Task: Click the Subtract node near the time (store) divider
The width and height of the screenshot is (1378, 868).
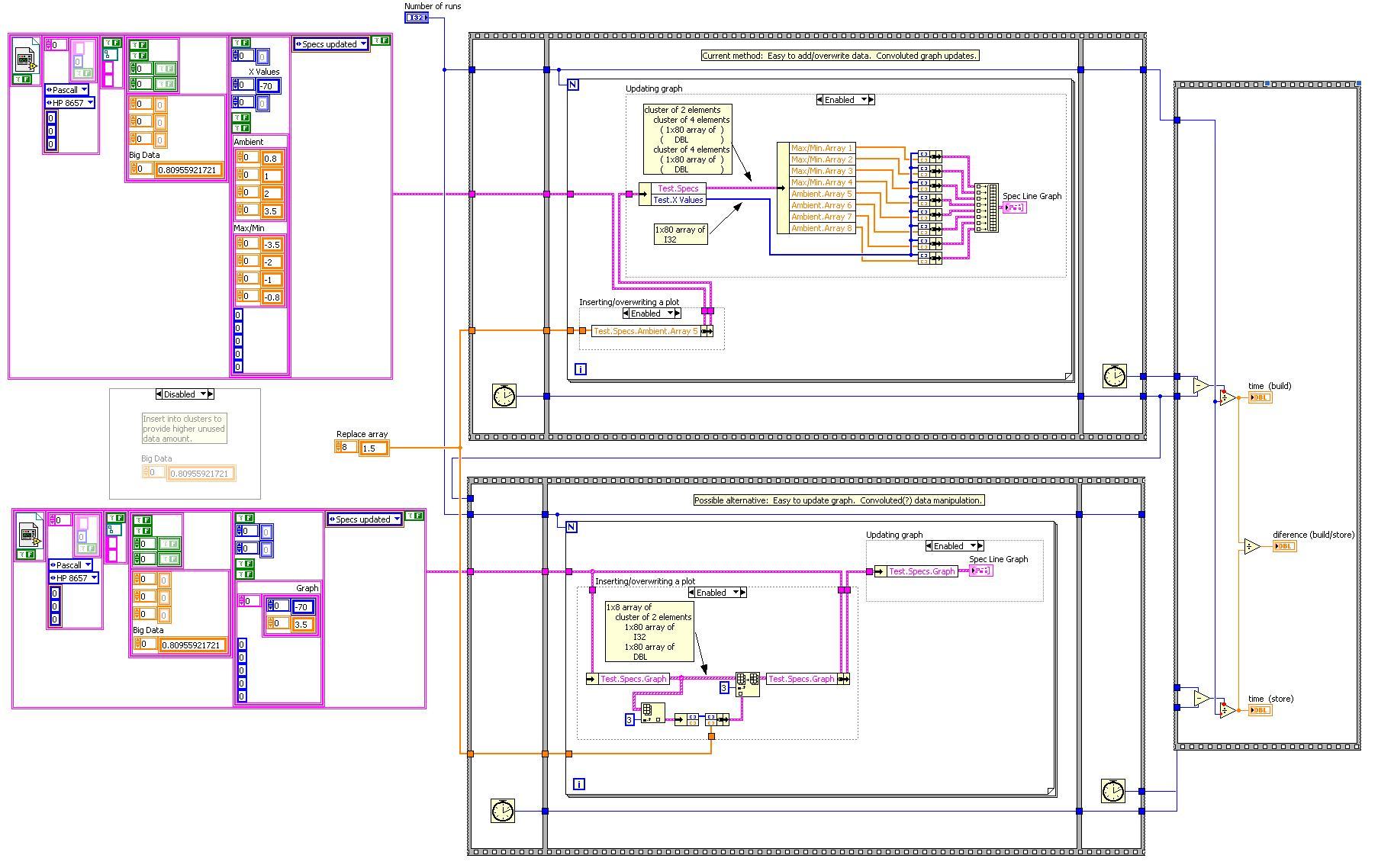Action: click(x=1201, y=698)
